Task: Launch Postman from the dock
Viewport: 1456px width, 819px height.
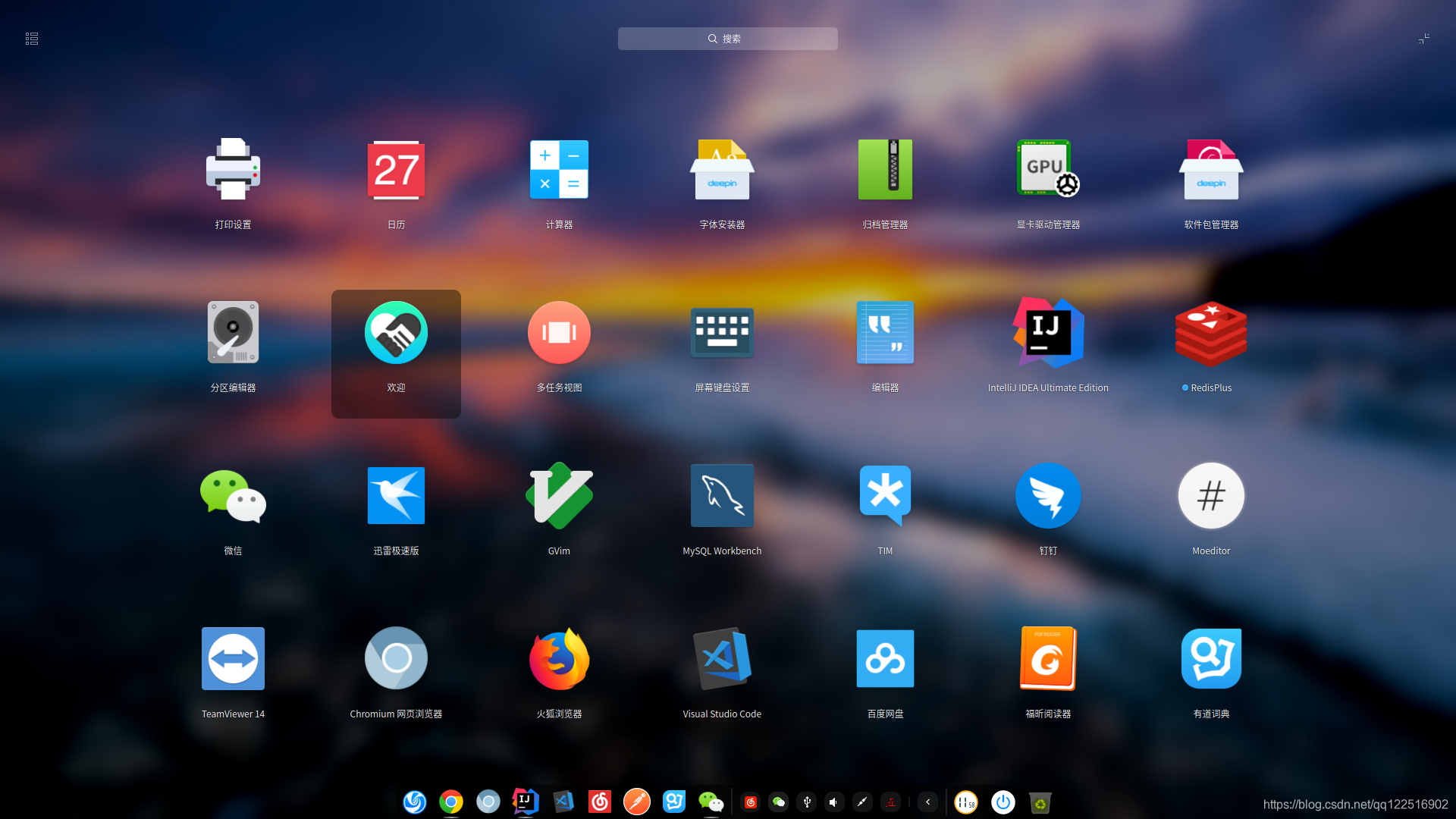Action: (x=637, y=802)
